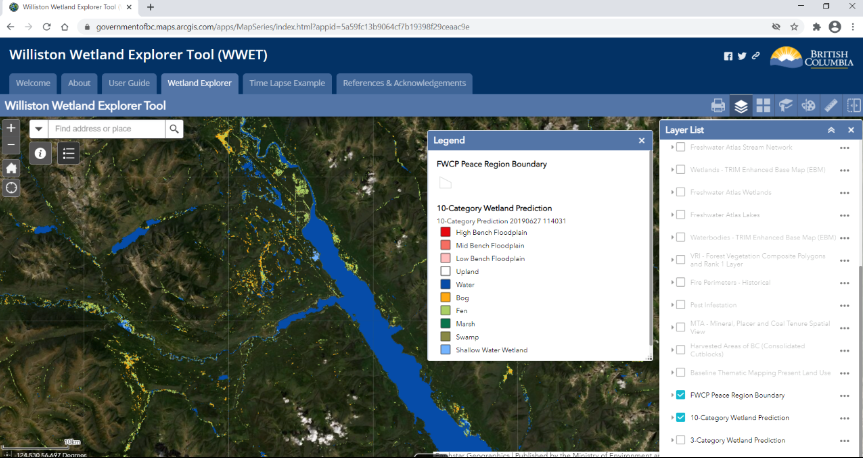Open the graduation cap widget icon
863x458 pixels.
tap(785, 105)
